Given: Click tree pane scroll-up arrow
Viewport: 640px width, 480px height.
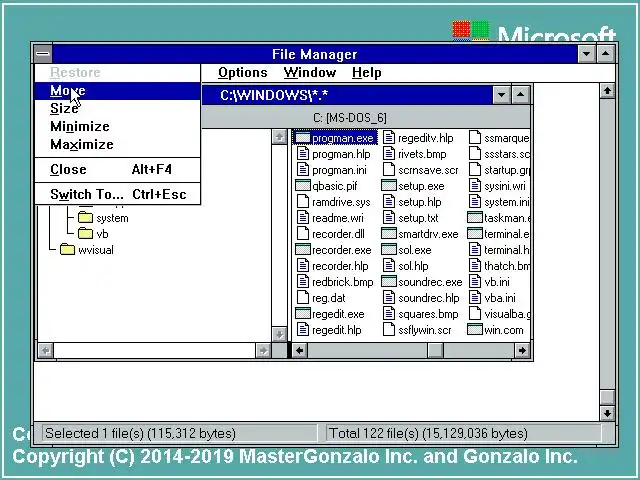Looking at the screenshot, I should pyautogui.click(x=279, y=137).
